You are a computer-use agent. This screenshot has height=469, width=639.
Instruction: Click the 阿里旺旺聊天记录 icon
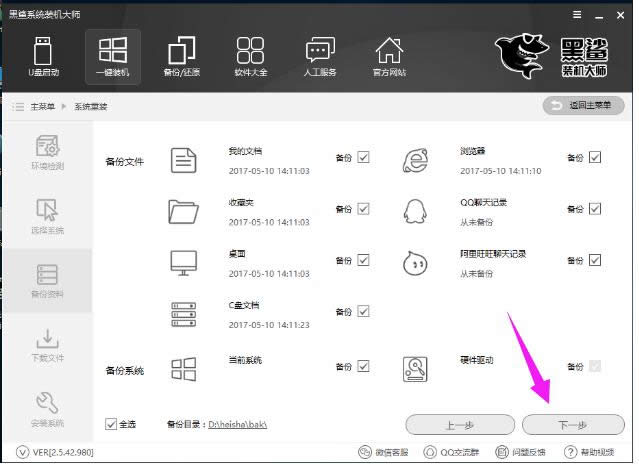click(x=415, y=263)
